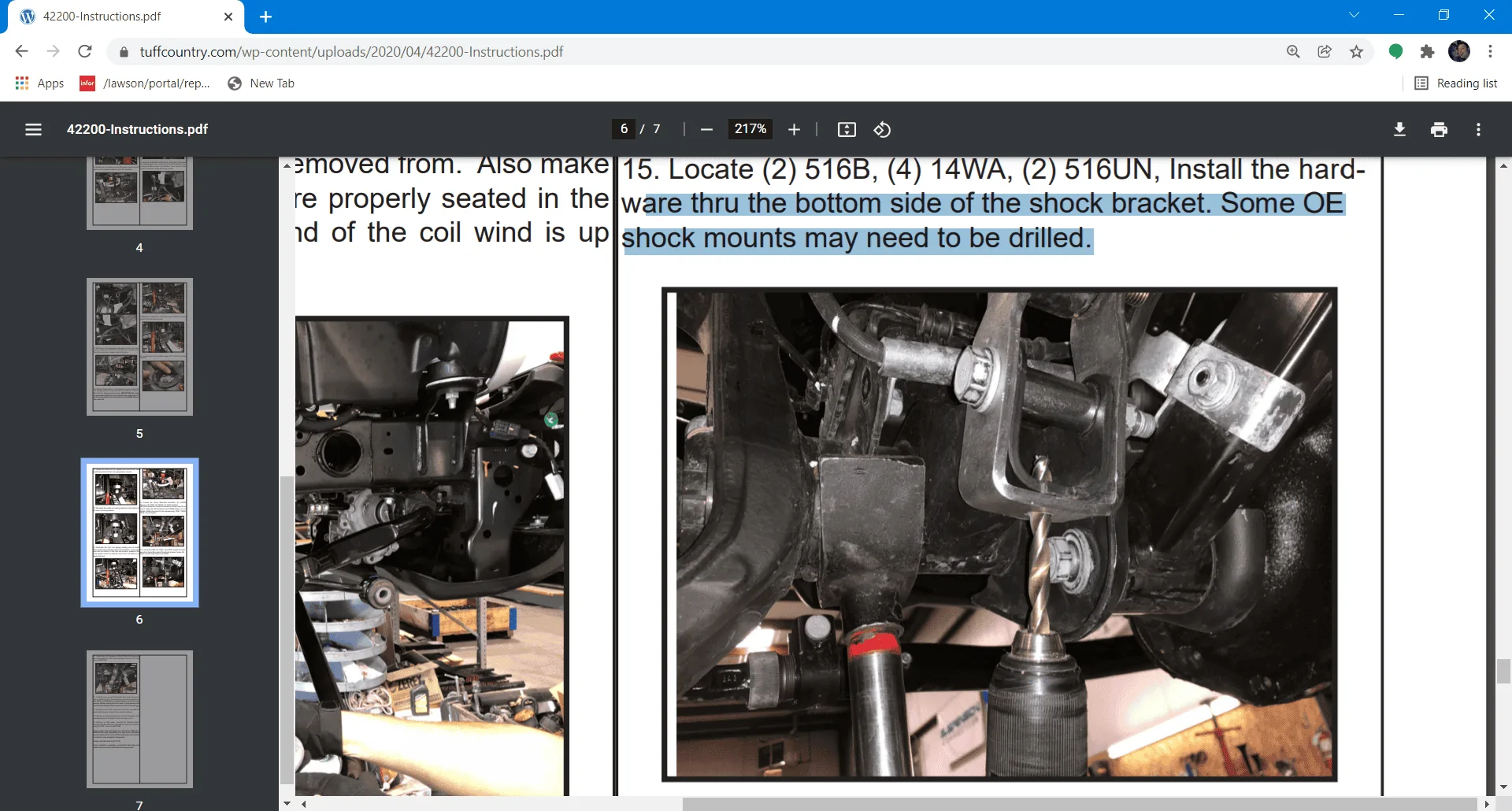The image size is (1512, 811).
Task: Click the highlighted text 'shock mounts may need'
Action: click(x=776, y=238)
